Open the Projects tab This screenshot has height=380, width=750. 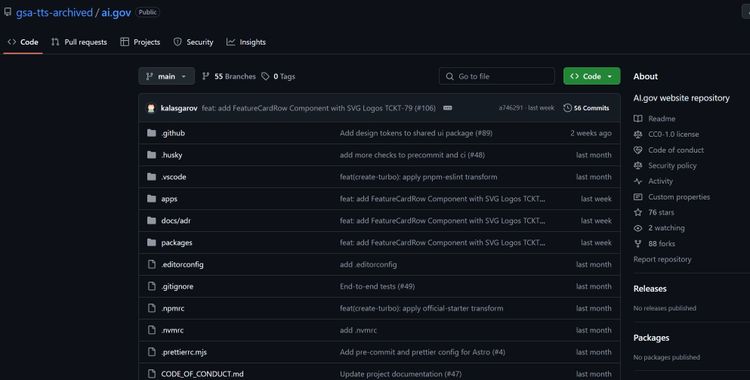click(x=140, y=42)
